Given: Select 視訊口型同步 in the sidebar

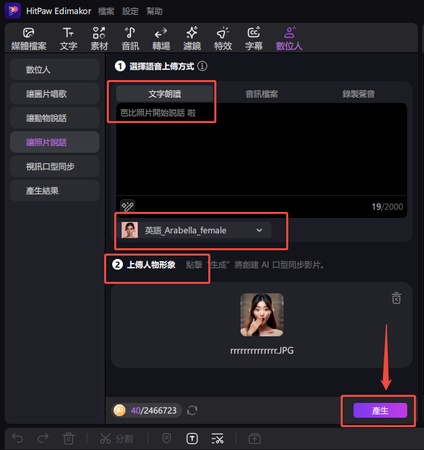Looking at the screenshot, I should tap(55, 166).
